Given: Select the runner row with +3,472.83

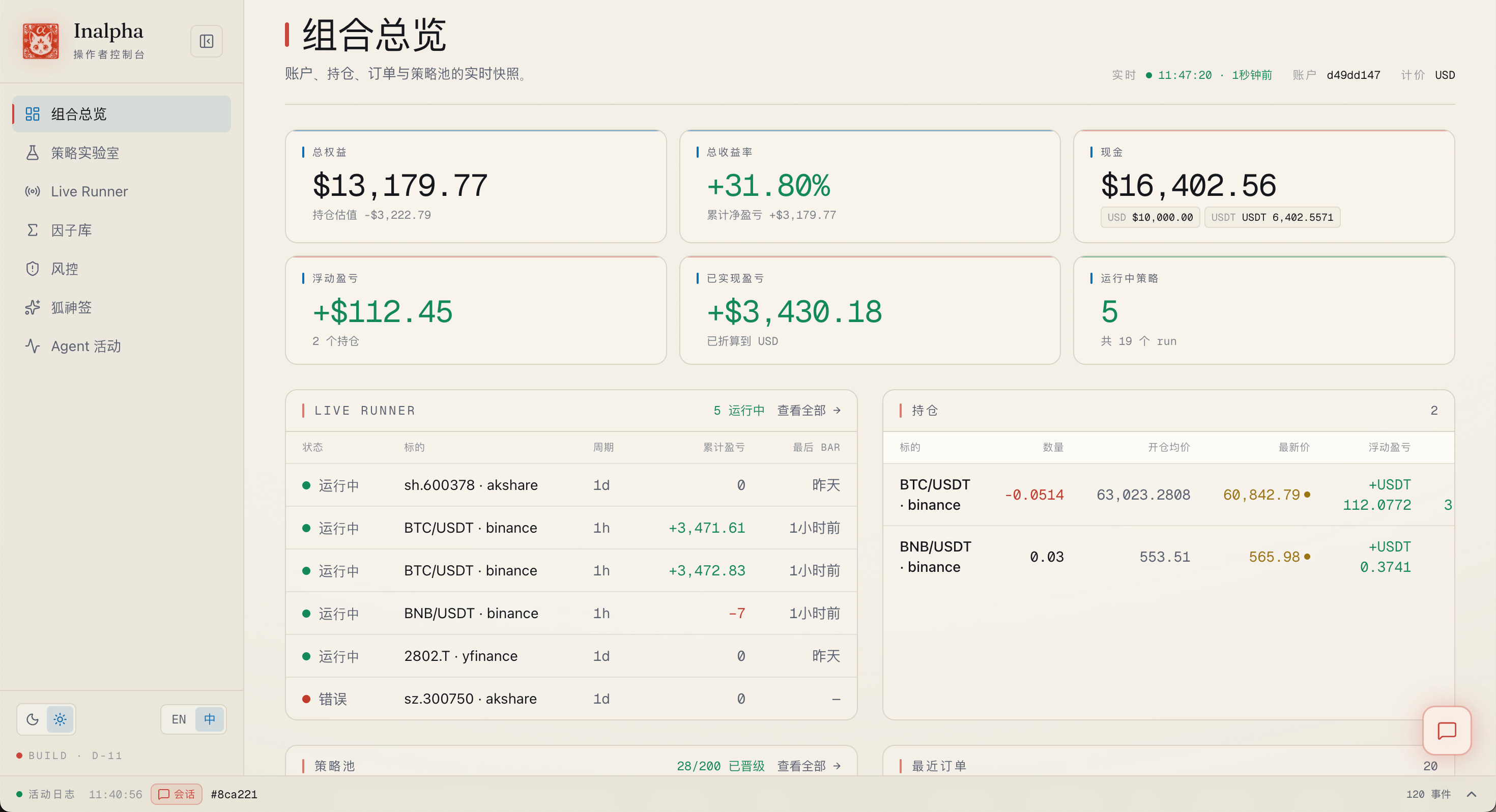Looking at the screenshot, I should pos(571,570).
